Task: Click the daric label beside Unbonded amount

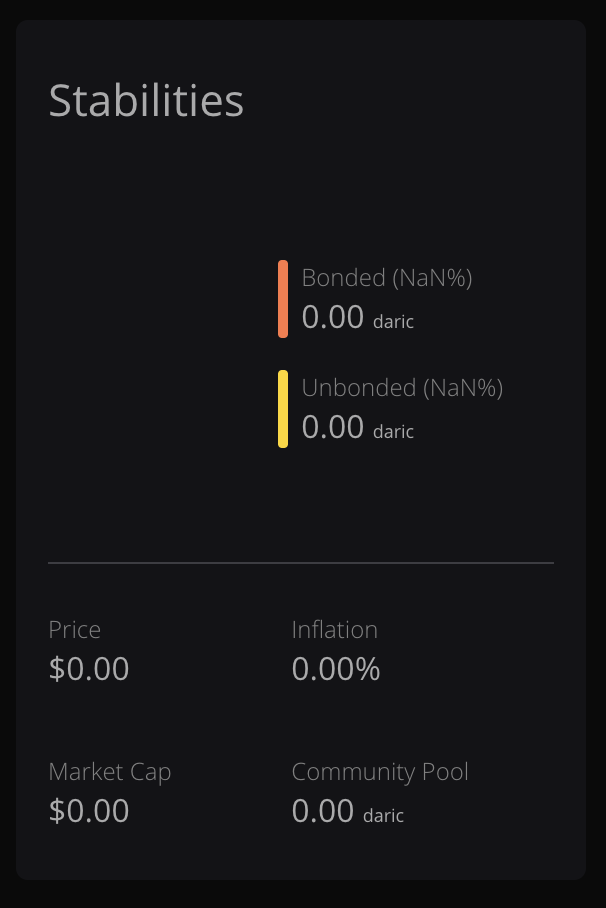Action: (x=393, y=432)
